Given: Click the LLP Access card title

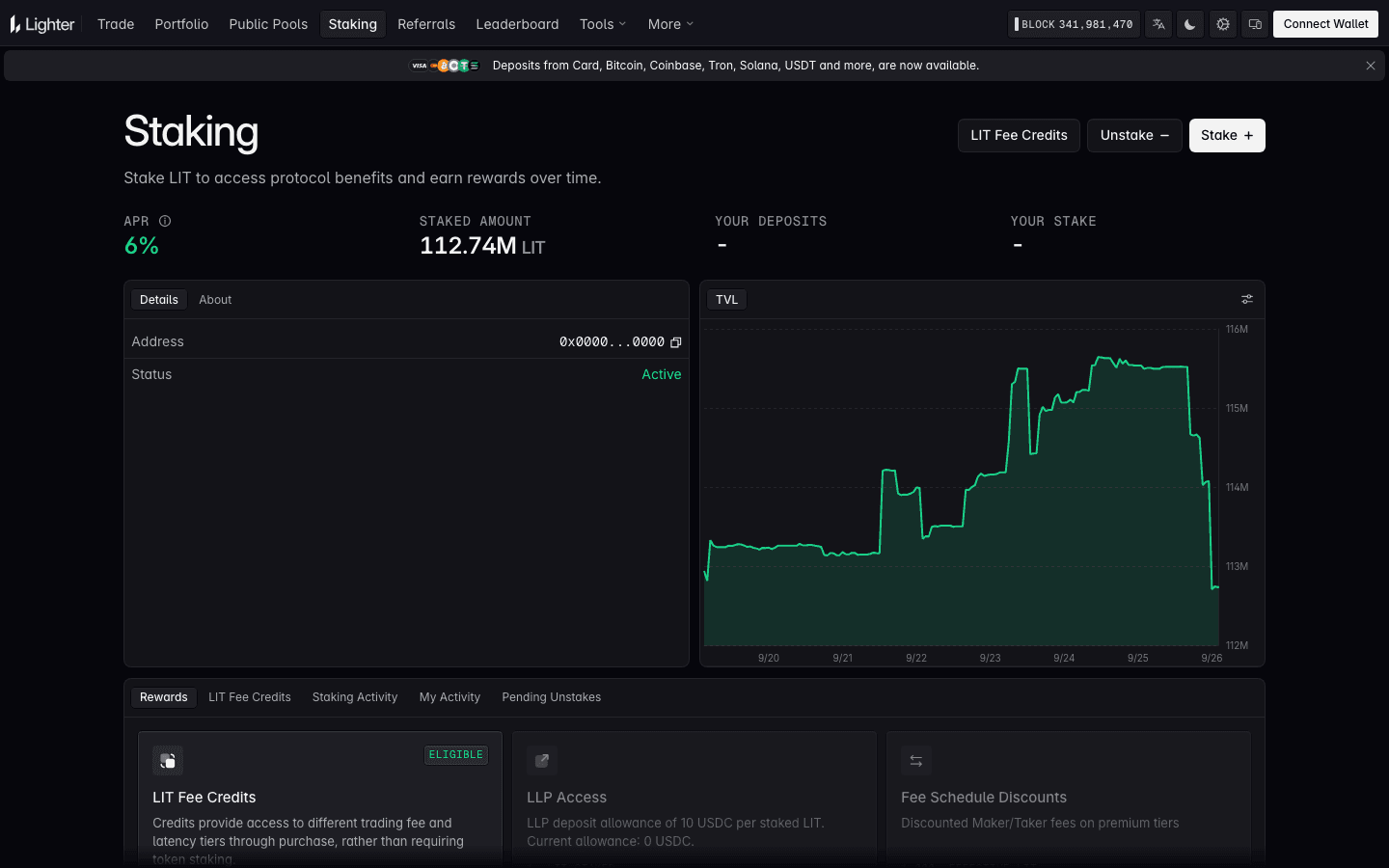Looking at the screenshot, I should [x=567, y=798].
